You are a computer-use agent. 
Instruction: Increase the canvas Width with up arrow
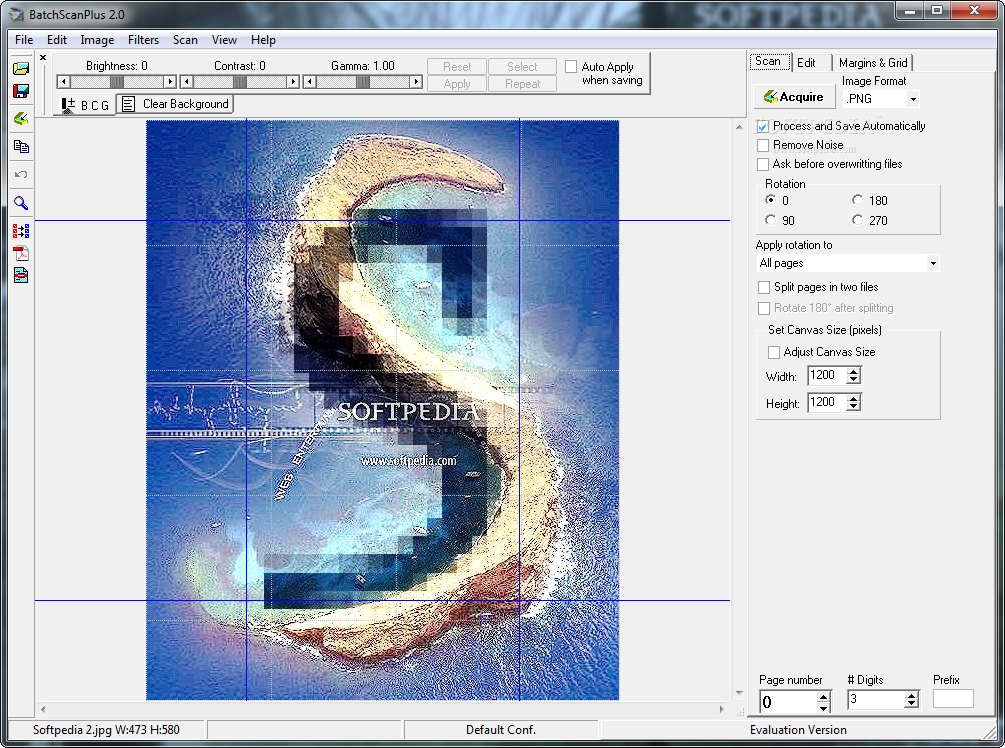point(853,372)
